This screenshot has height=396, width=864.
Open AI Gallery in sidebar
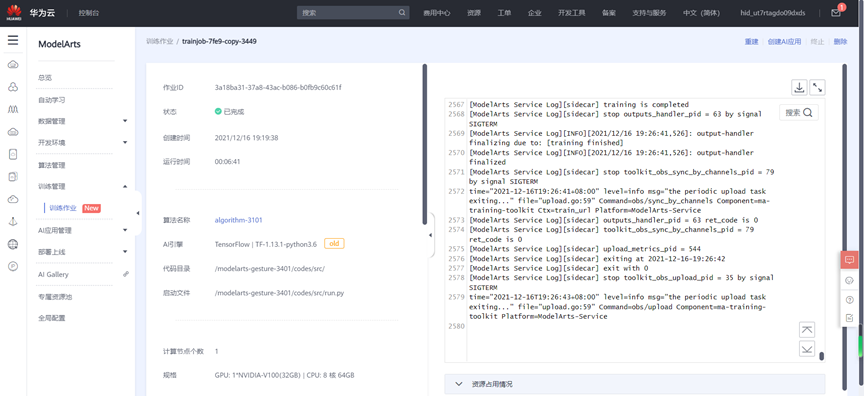[53, 274]
